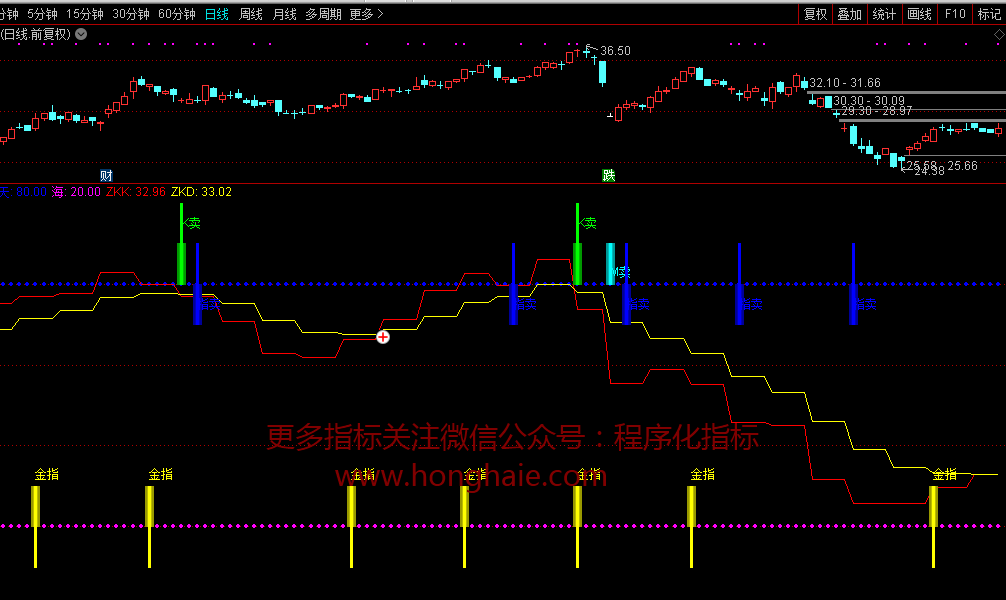Viewport: 1006px width, 600px height.
Task: Expand the 更多 periods dropdown
Action: [x=366, y=14]
